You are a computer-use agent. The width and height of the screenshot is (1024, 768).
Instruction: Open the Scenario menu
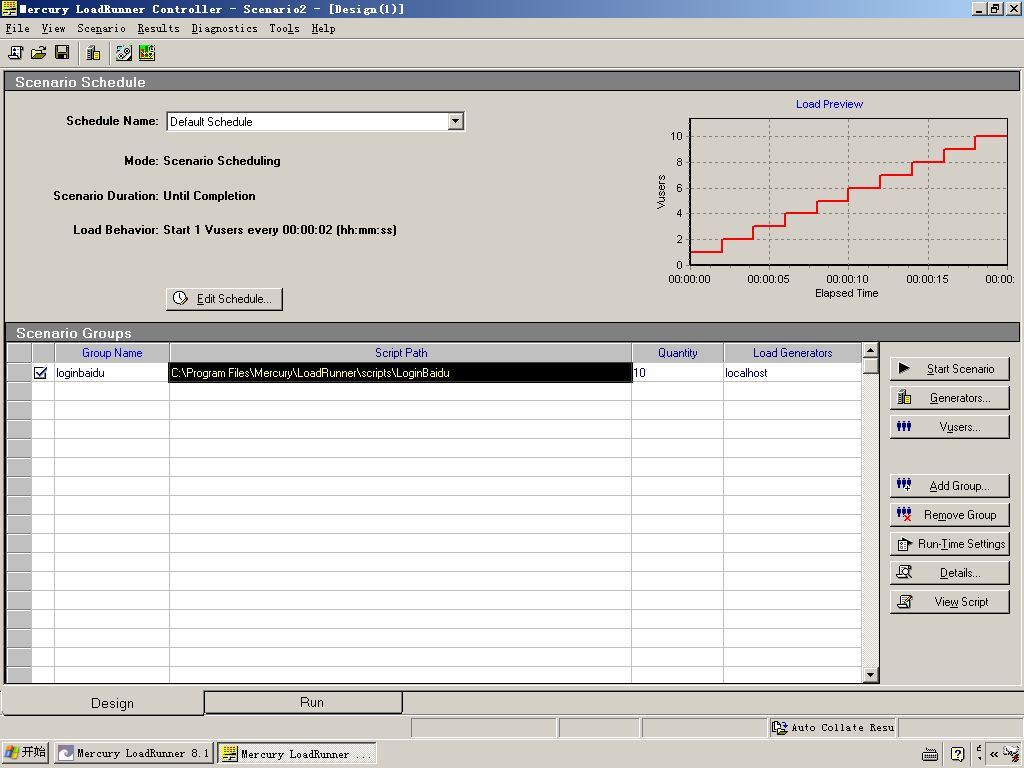click(x=101, y=29)
